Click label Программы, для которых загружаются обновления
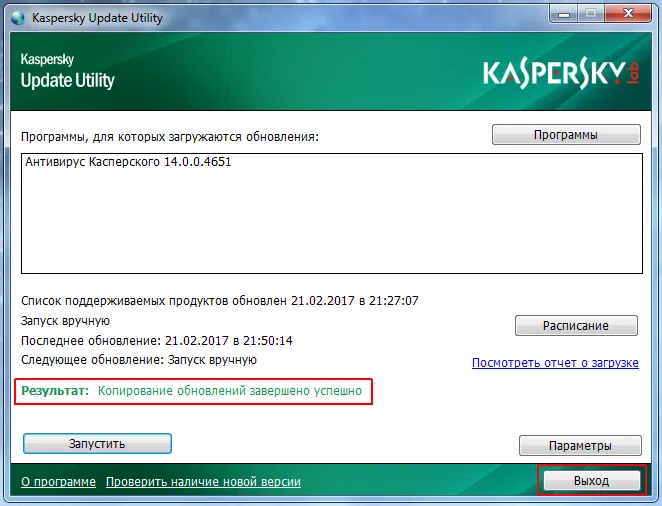The height and width of the screenshot is (506, 662). point(170,137)
